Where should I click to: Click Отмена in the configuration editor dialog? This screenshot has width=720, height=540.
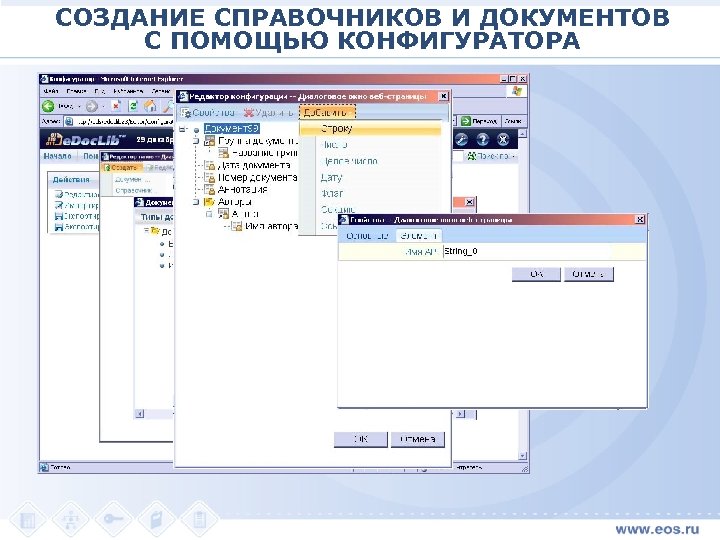click(x=417, y=439)
